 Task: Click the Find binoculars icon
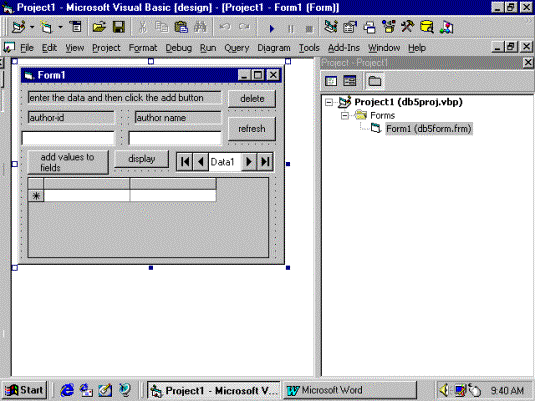point(200,27)
